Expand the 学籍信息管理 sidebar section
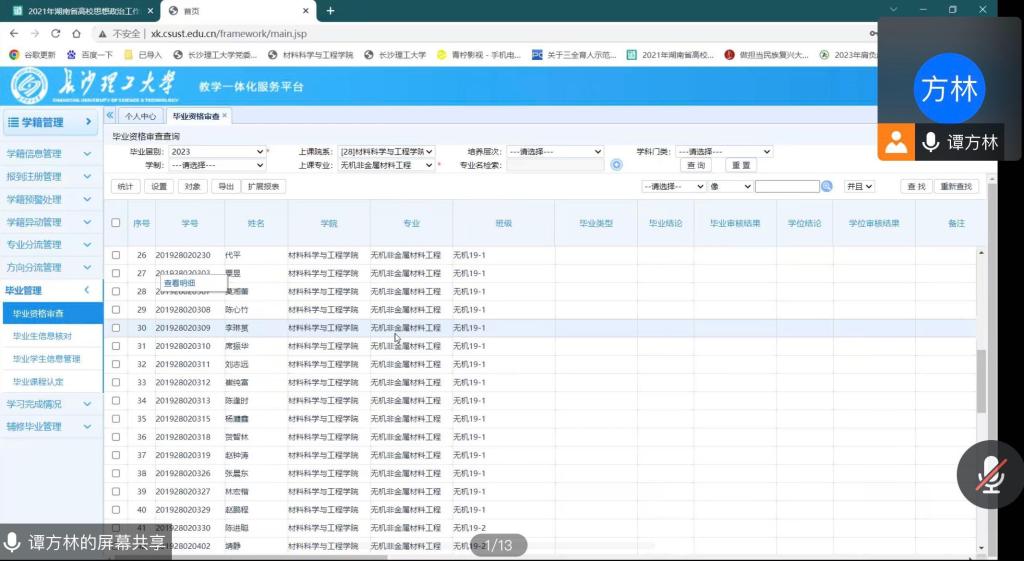This screenshot has width=1024, height=561. point(50,154)
